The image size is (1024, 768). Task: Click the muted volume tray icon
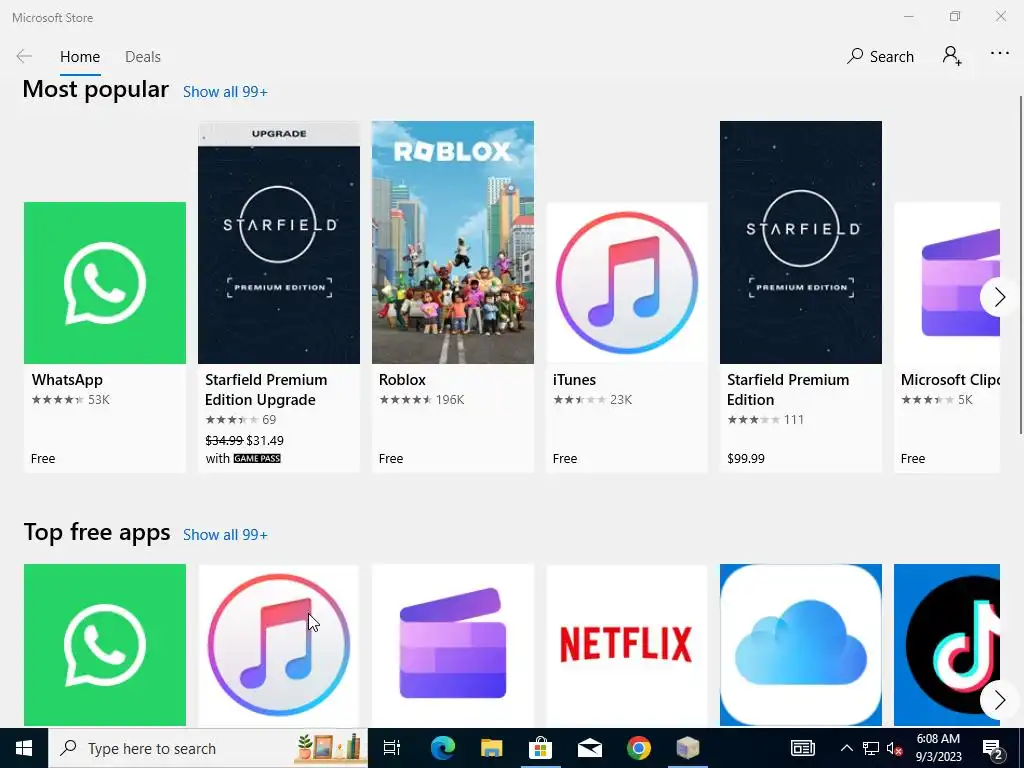coord(894,749)
